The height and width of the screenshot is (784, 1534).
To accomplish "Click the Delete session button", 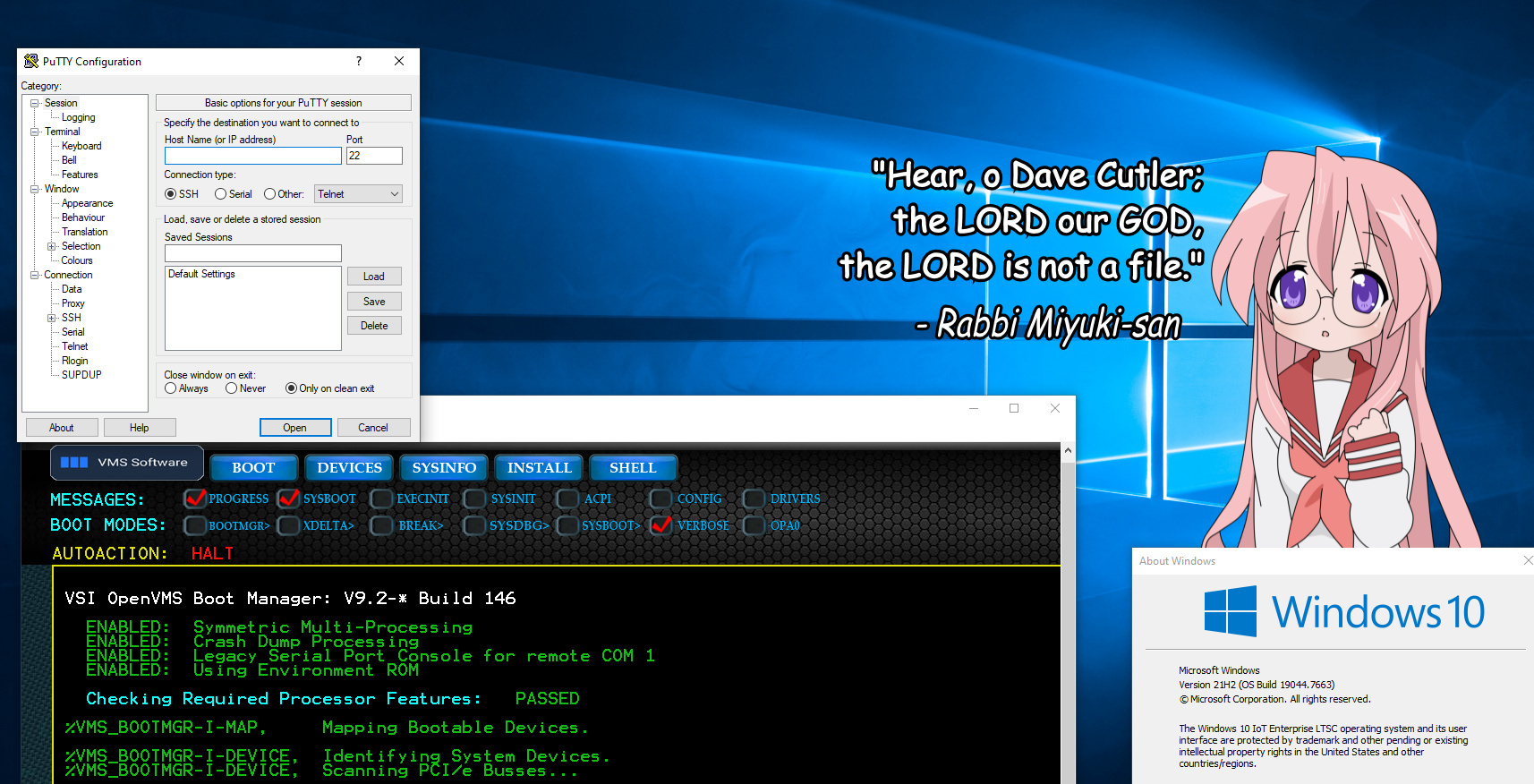I will [x=374, y=326].
